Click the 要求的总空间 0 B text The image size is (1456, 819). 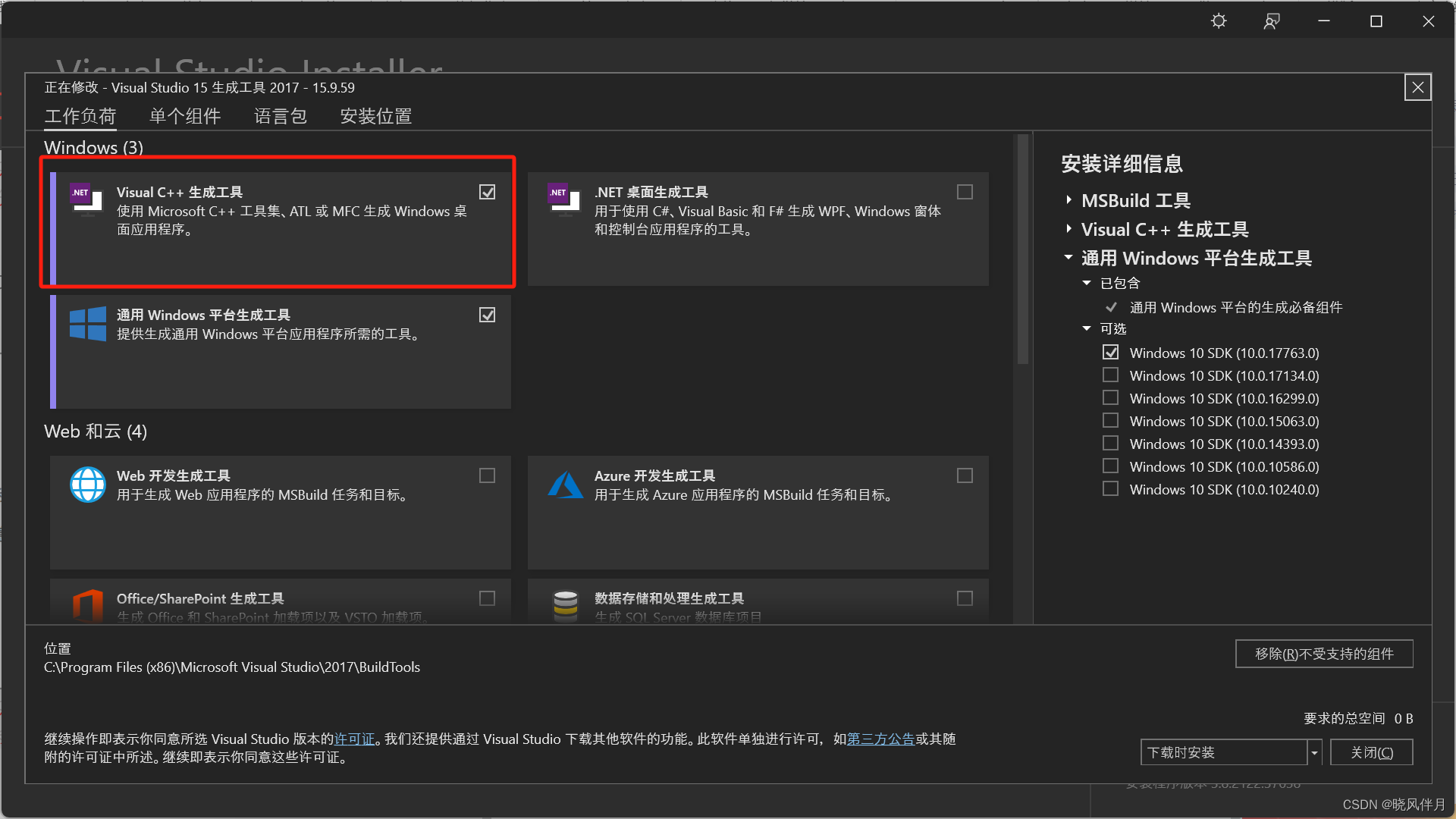tap(1358, 718)
